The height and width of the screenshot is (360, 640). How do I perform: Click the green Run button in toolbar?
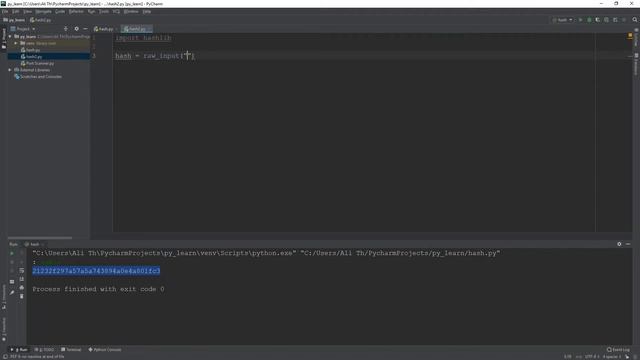pyautogui.click(x=580, y=20)
